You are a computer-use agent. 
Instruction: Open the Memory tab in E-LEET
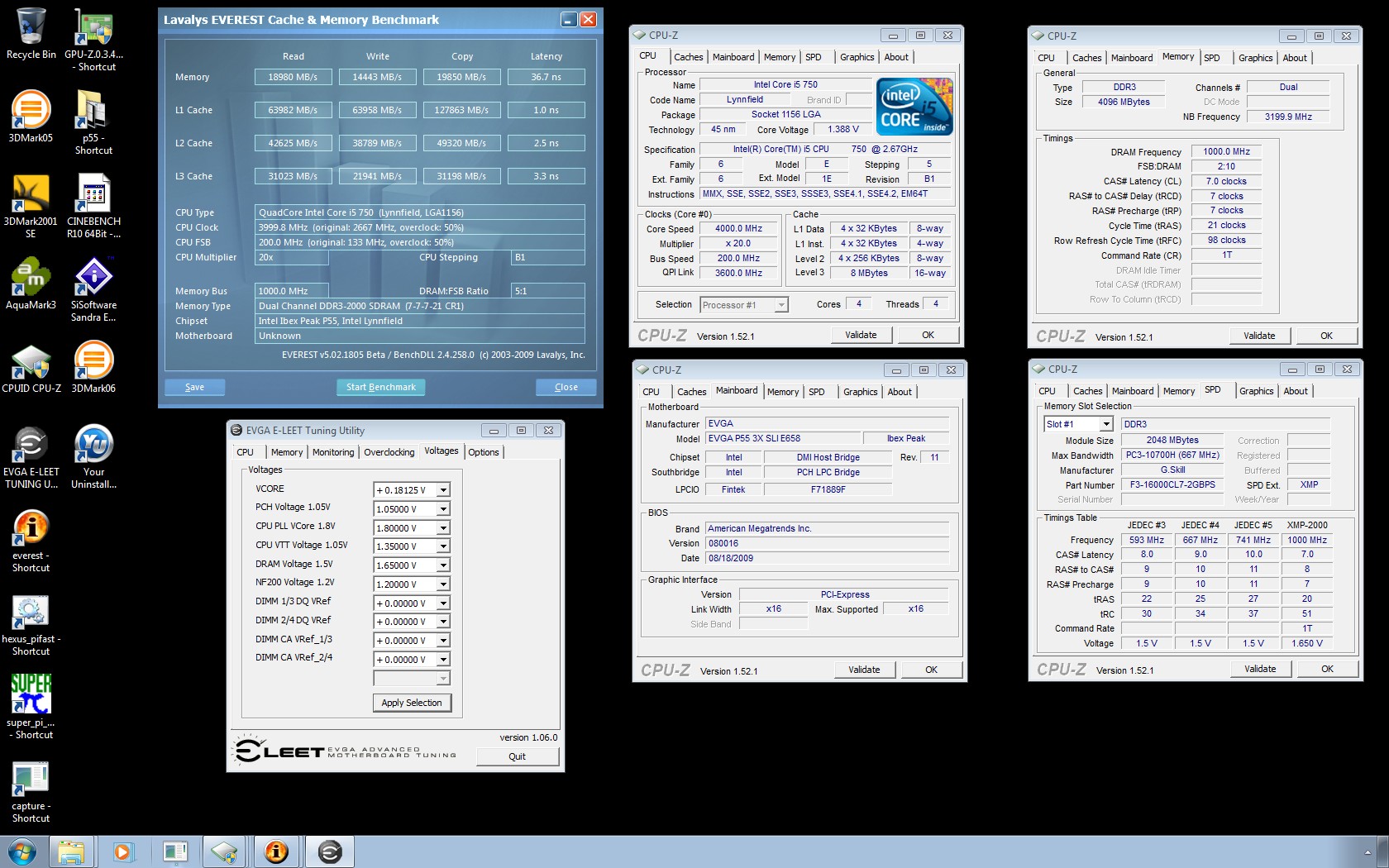[x=287, y=452]
